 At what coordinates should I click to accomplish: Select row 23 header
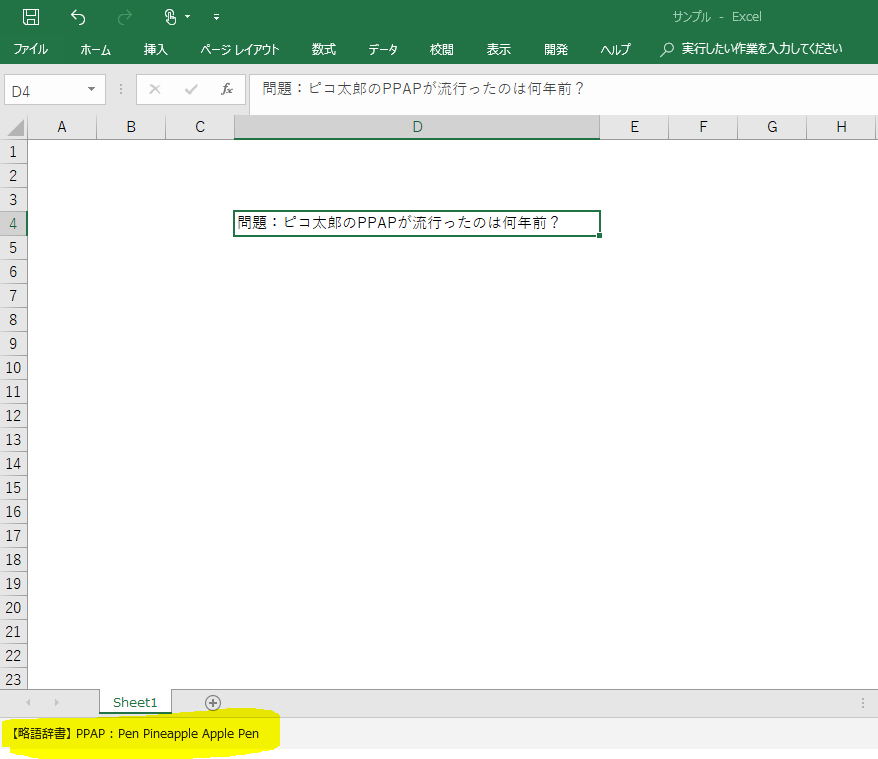tap(13, 679)
